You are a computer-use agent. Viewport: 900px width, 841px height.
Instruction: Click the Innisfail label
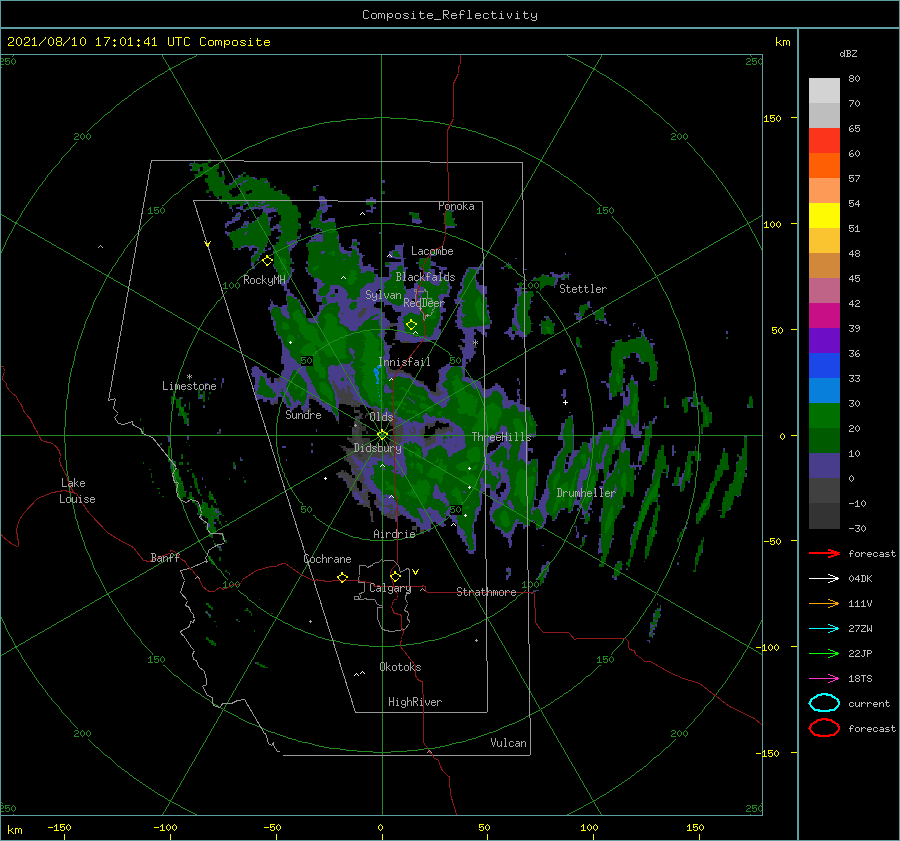tap(404, 362)
